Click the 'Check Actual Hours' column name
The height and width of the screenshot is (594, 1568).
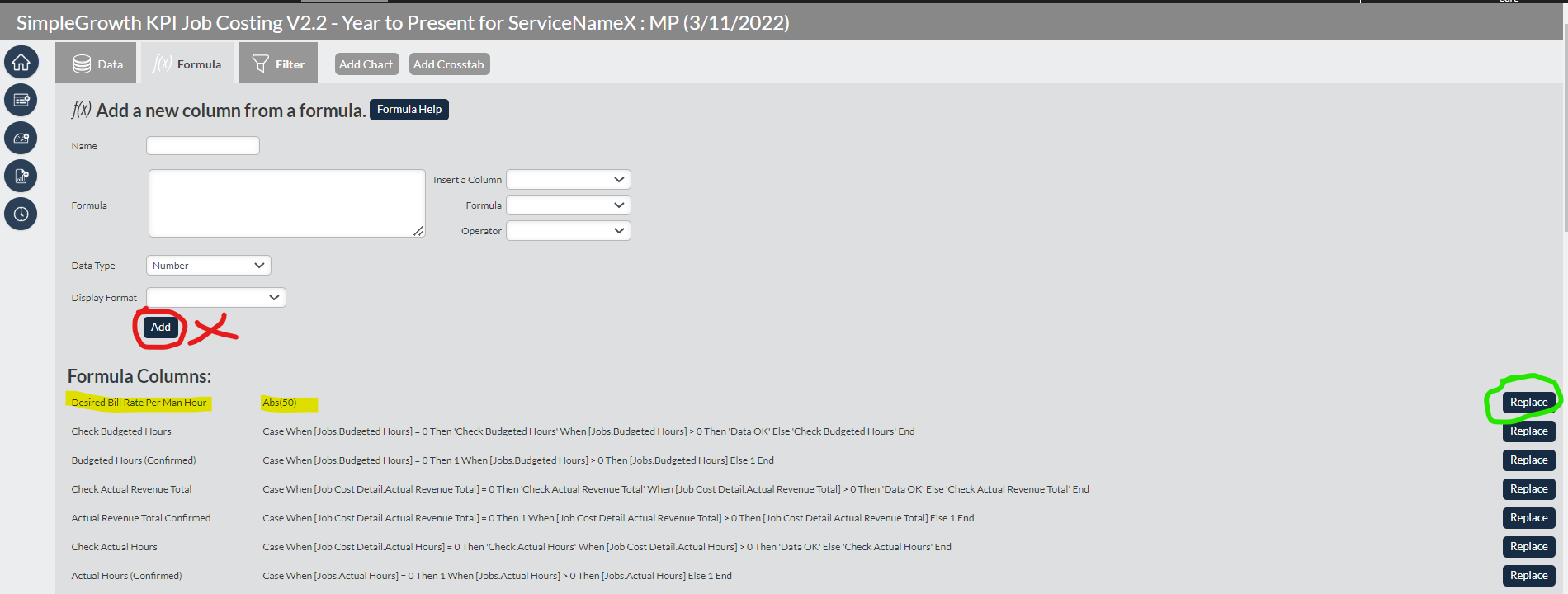pos(114,547)
